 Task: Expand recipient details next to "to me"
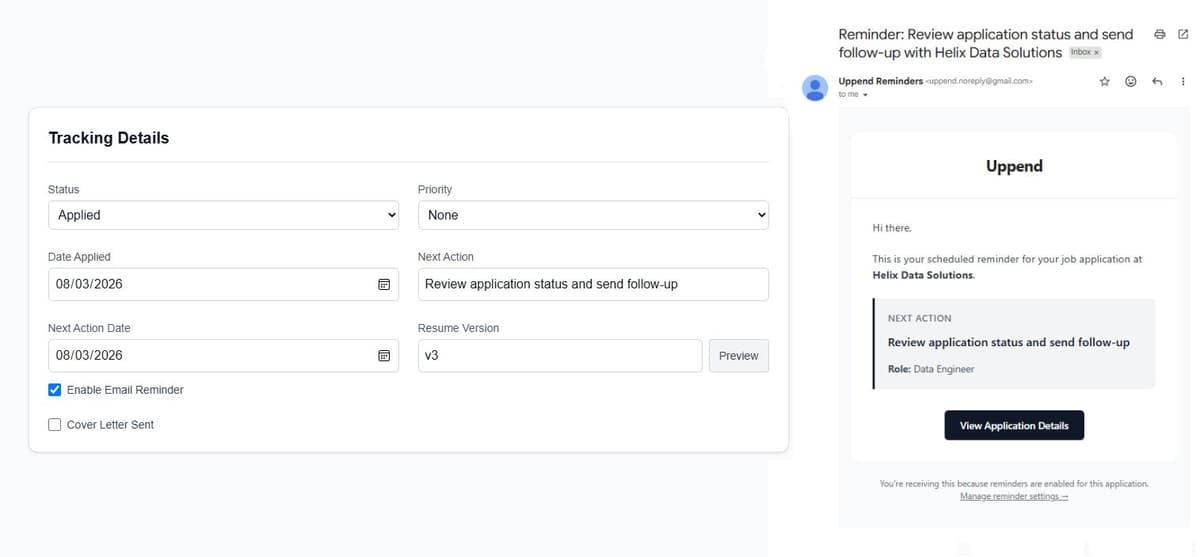click(x=865, y=95)
